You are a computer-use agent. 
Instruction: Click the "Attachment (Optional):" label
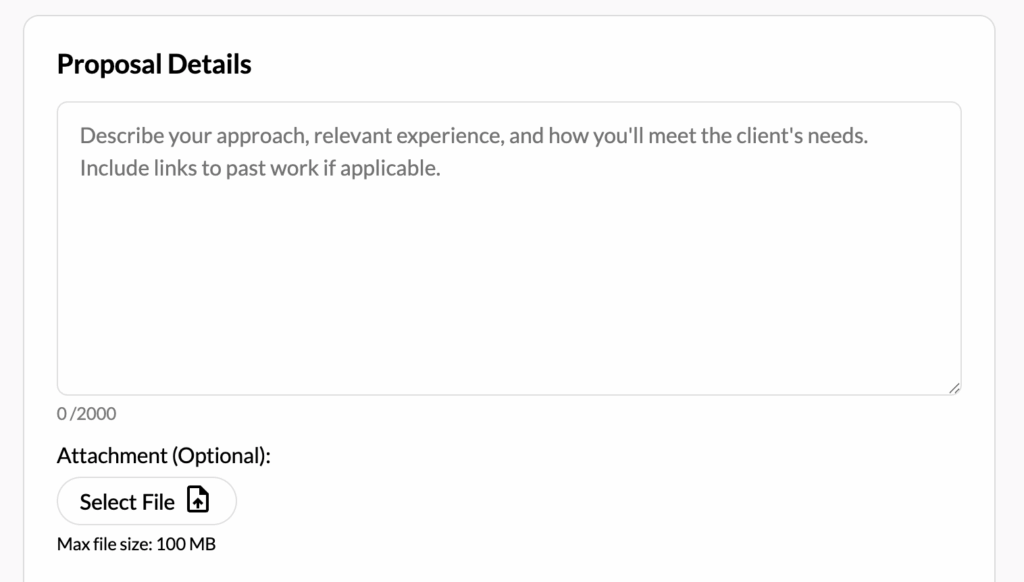(x=164, y=456)
